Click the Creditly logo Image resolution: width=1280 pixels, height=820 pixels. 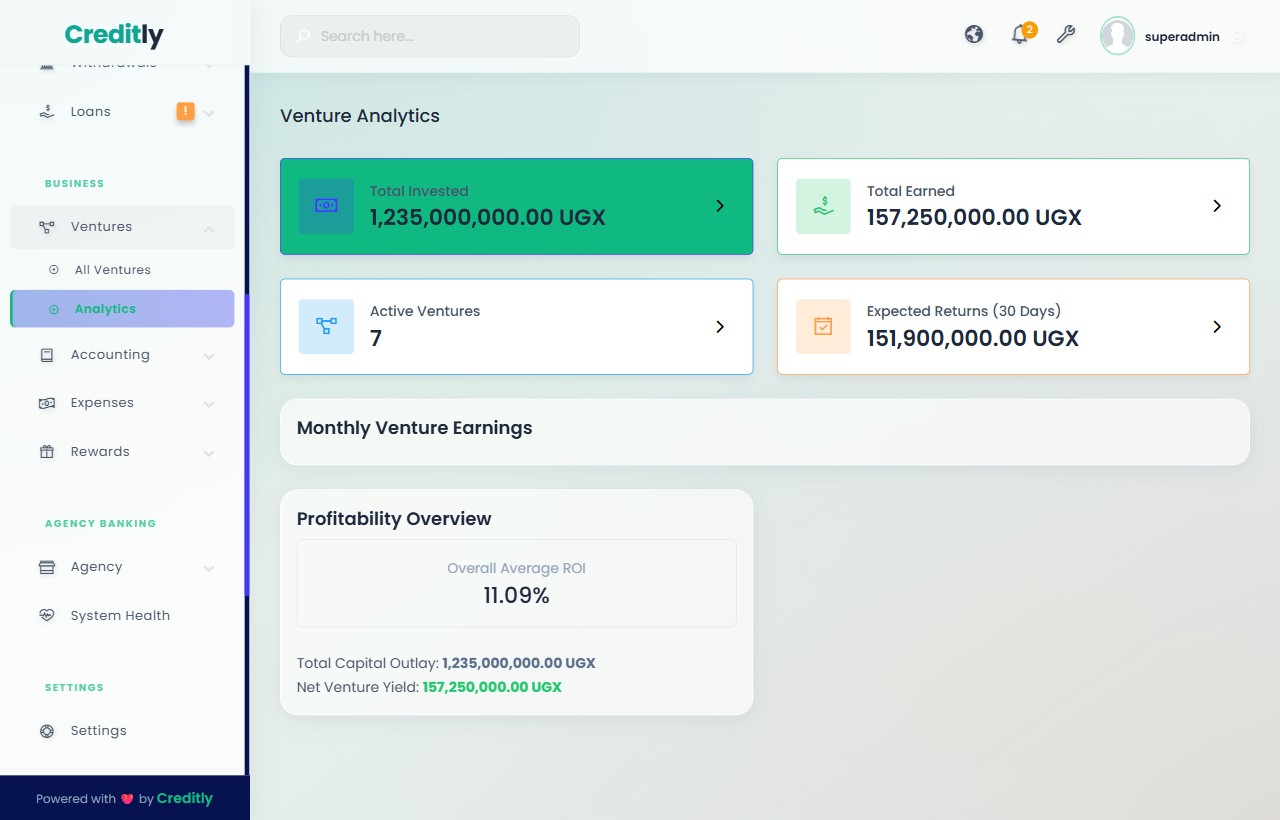pos(114,35)
